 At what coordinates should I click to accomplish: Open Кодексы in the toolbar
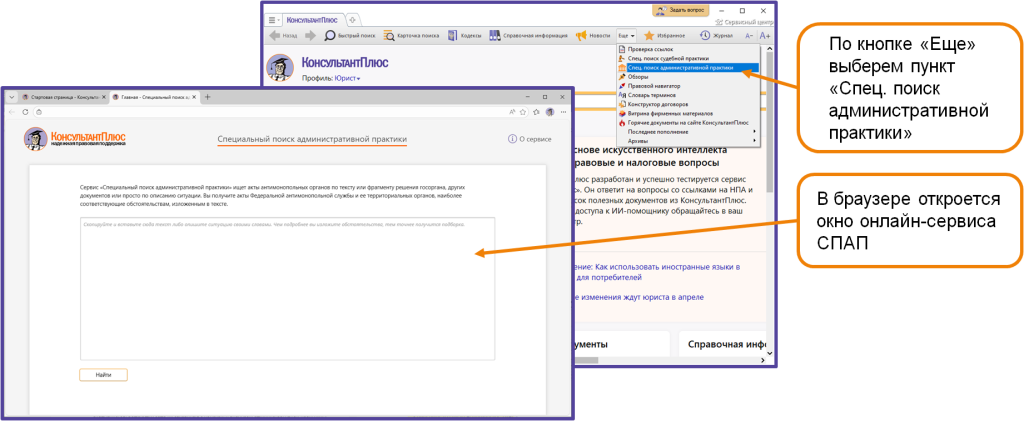click(464, 36)
